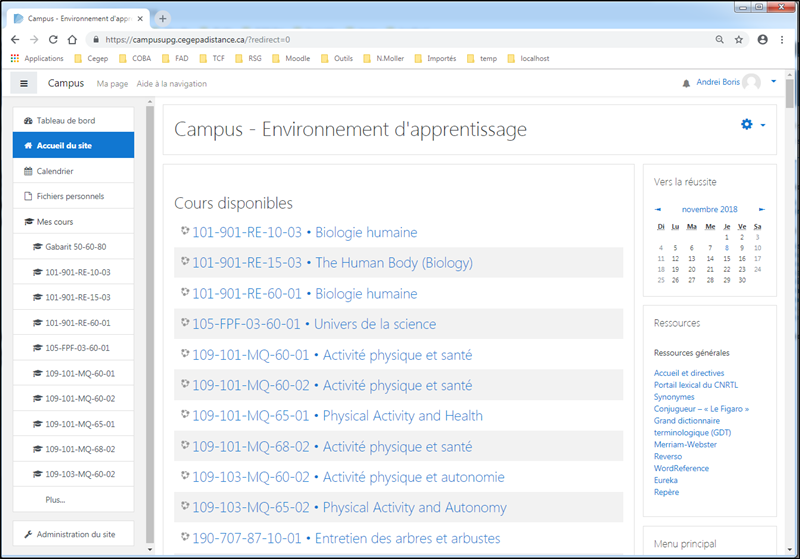Select Tableau de bord in sidebar
Viewport: 800px width, 559px height.
(x=65, y=120)
